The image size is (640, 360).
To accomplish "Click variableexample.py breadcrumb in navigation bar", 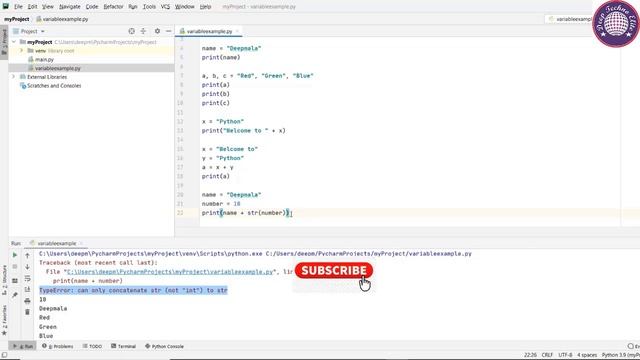I will tap(62, 19).
